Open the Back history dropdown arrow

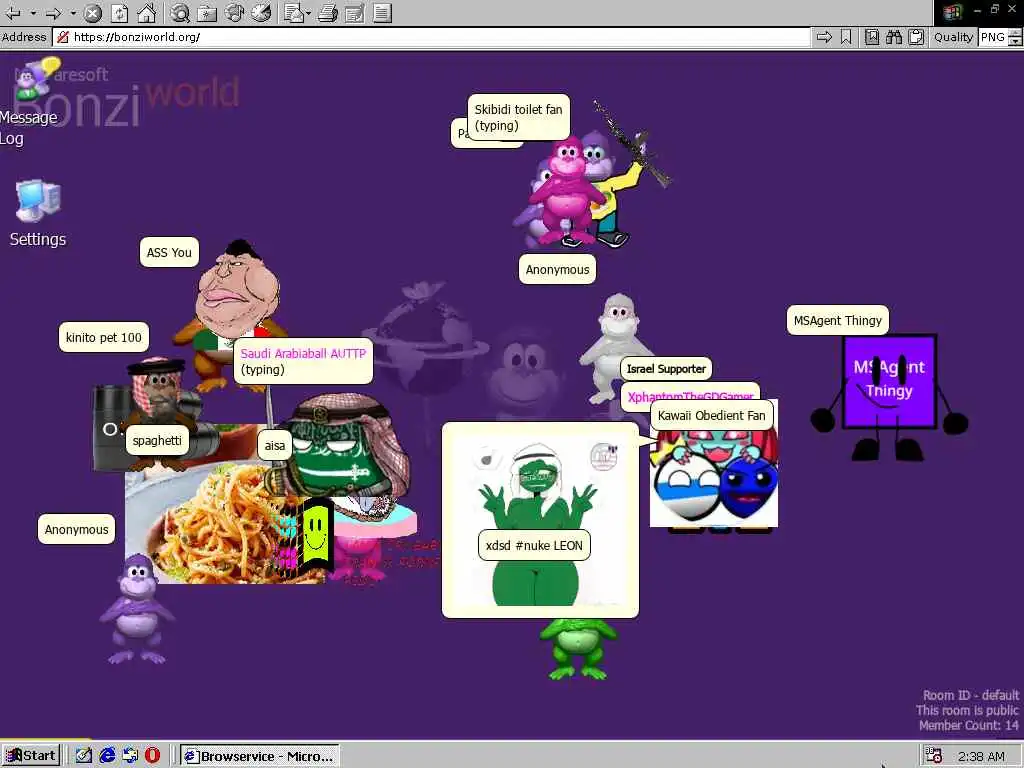click(32, 12)
